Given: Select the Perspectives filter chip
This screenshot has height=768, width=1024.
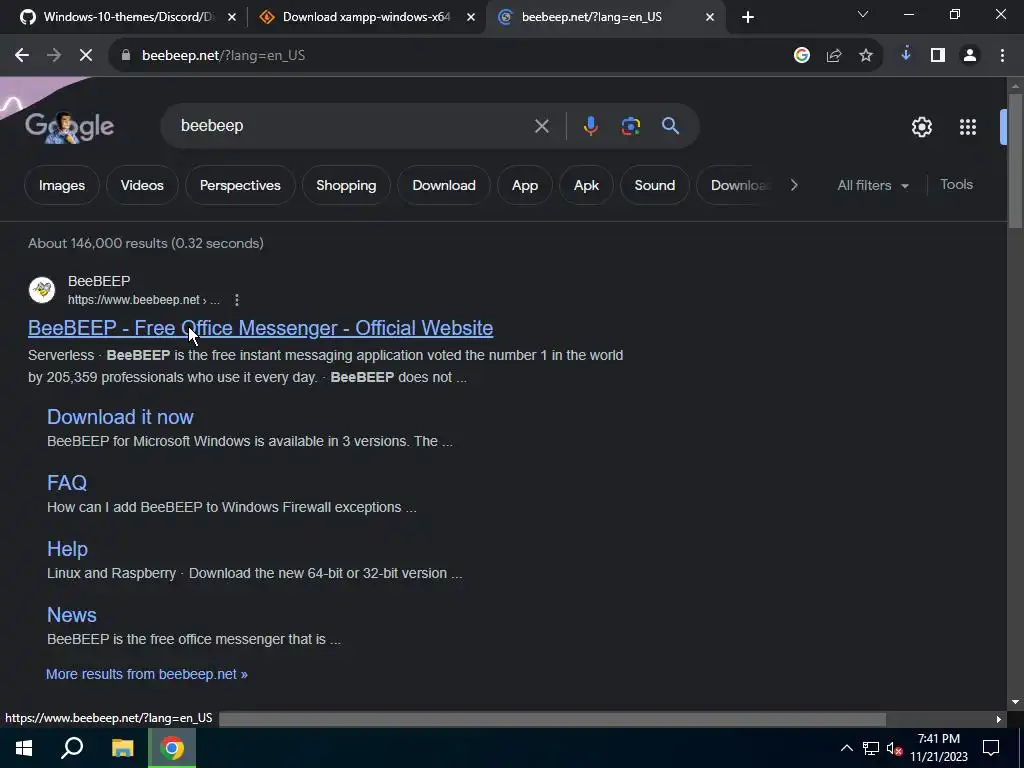Looking at the screenshot, I should coord(240,185).
